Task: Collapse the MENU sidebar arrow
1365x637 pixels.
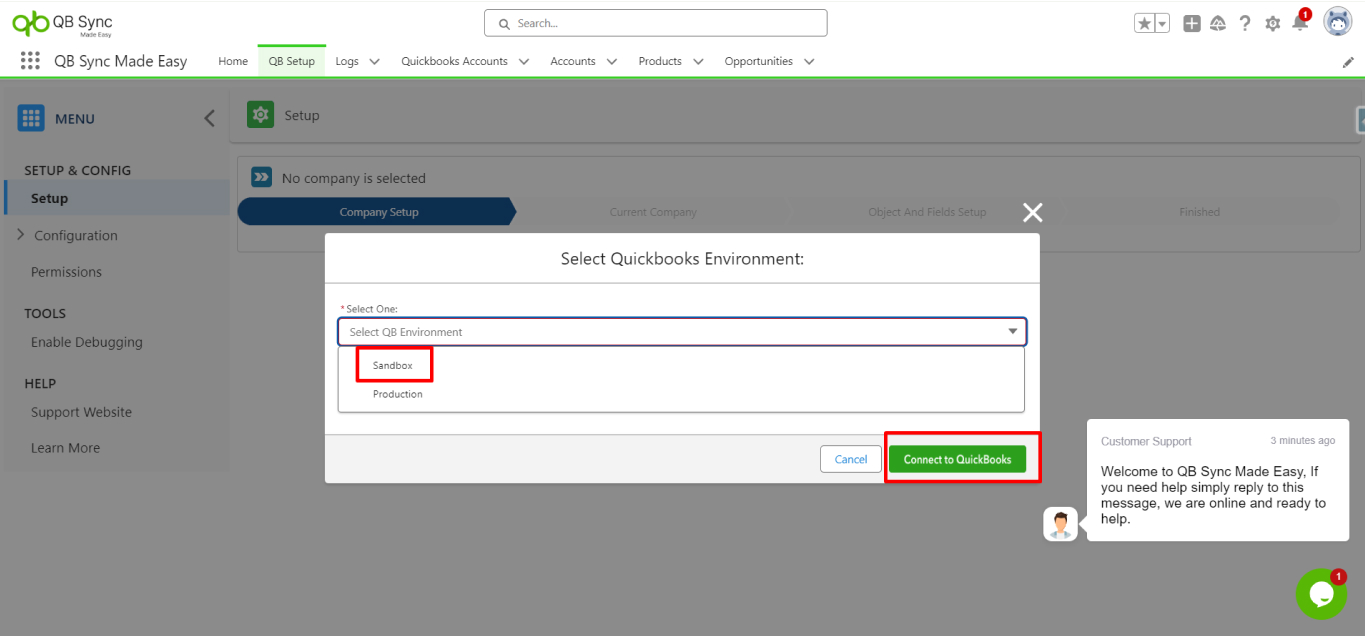Action: tap(209, 118)
